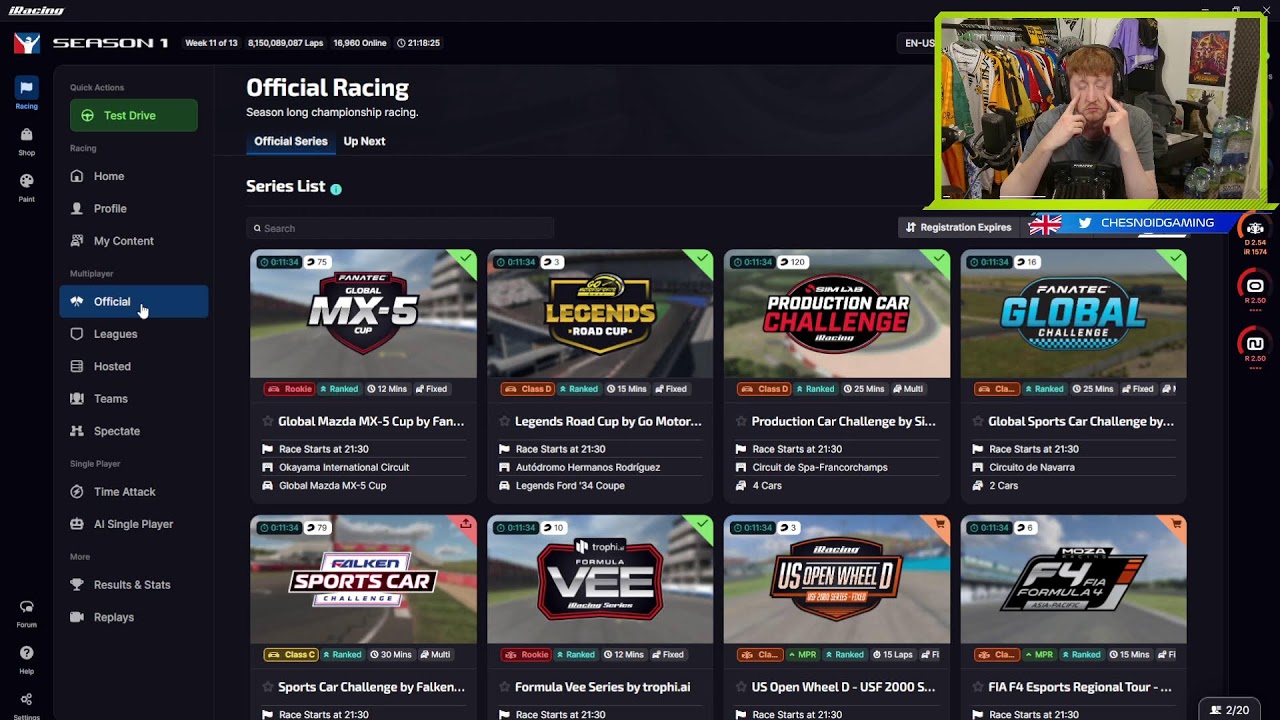Favorite the FIA F4 Esports Regional Tour star

point(979,687)
